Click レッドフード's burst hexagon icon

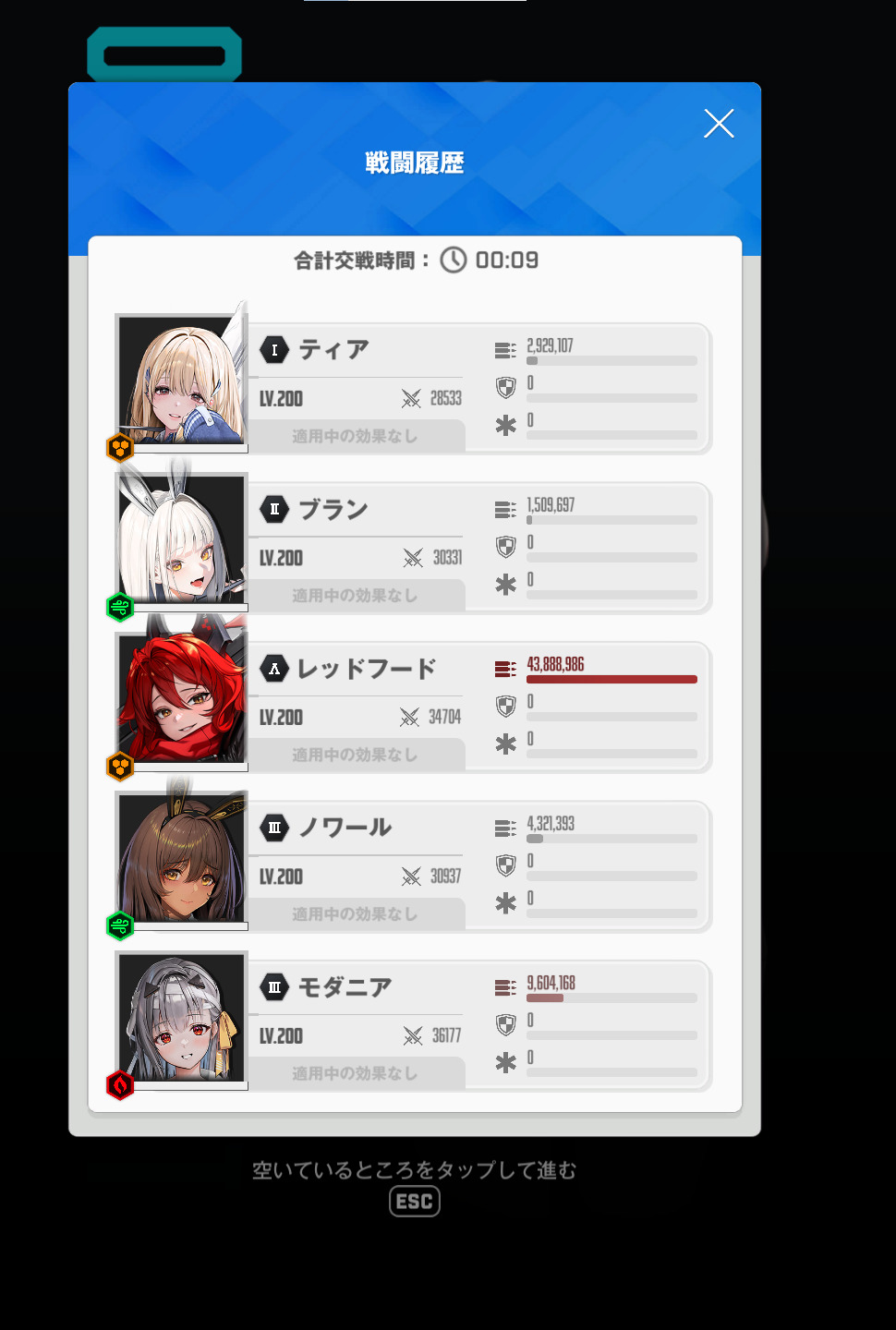click(274, 669)
